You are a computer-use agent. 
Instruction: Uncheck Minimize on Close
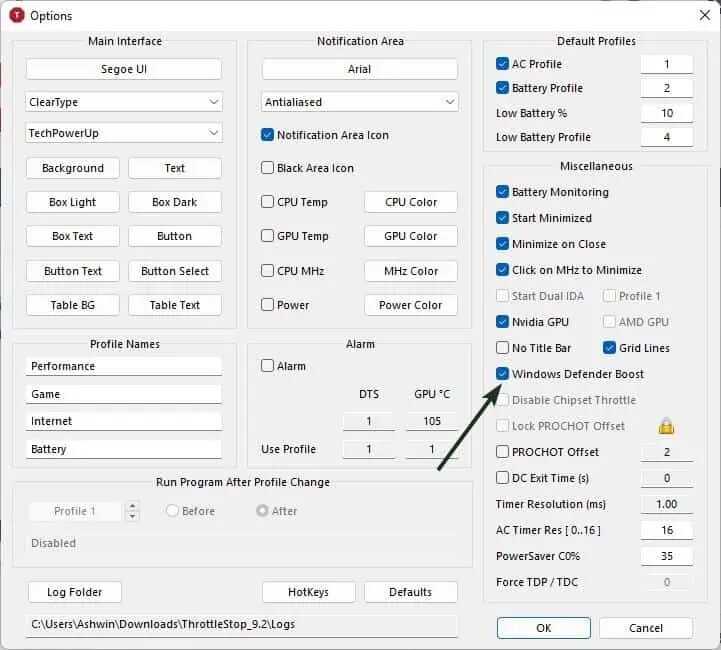[x=502, y=244]
